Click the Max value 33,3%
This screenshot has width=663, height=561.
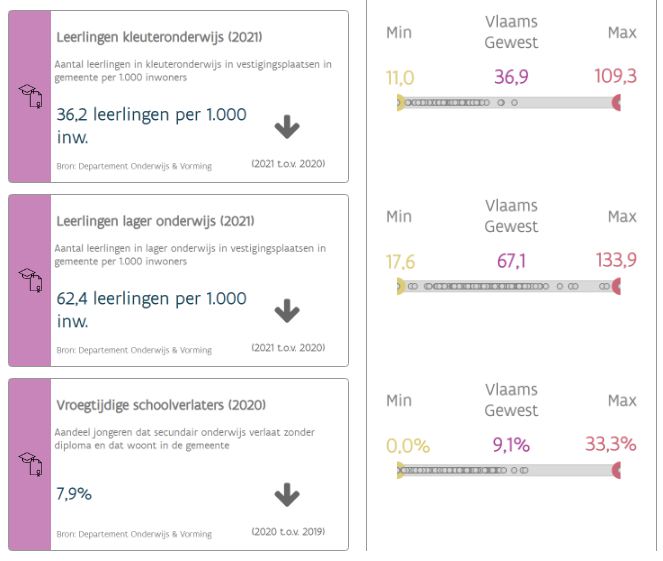pyautogui.click(x=610, y=444)
